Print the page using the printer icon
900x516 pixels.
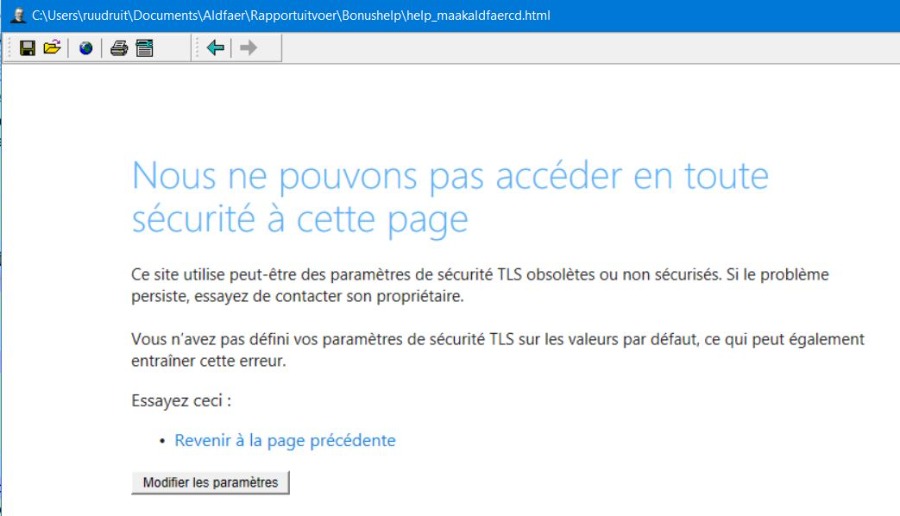tap(119, 48)
